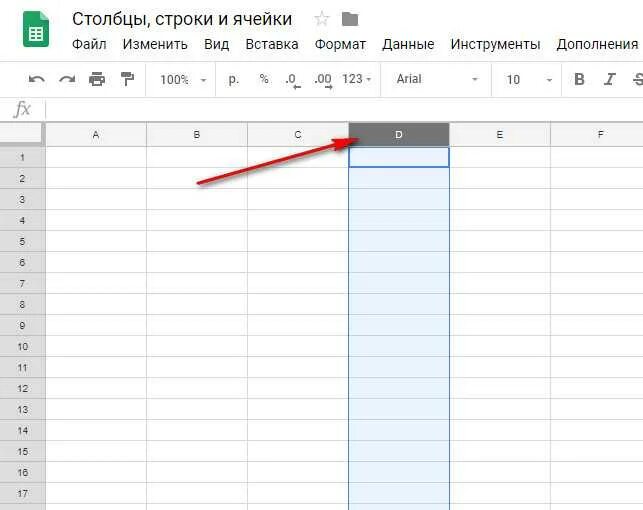Select all via corner header box
Screen dimensions: 643x510
coord(21,134)
